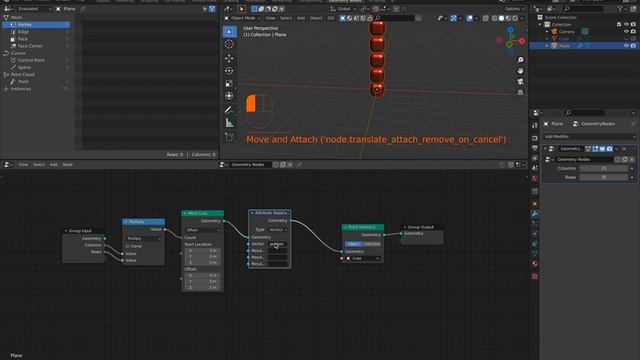The width and height of the screenshot is (640, 360).
Task: Open the View menu in 3D viewport header
Action: click(x=270, y=18)
